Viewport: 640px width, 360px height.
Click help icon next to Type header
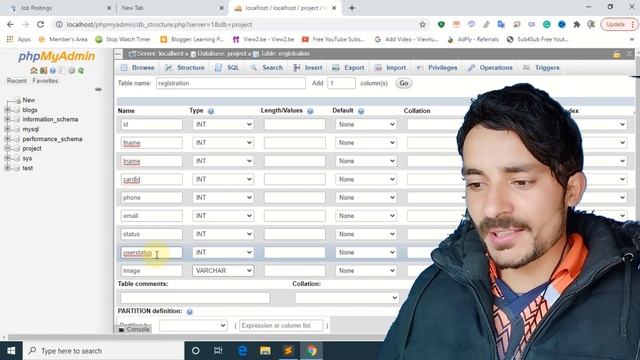pos(211,111)
